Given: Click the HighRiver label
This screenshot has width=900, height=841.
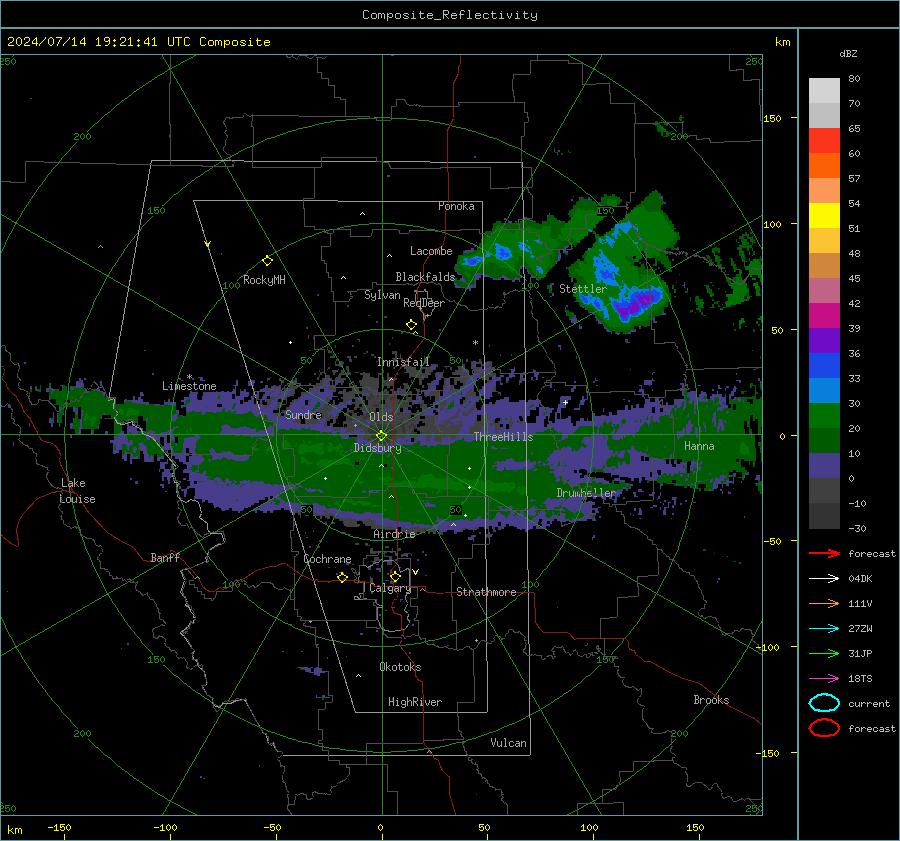Looking at the screenshot, I should [415, 702].
